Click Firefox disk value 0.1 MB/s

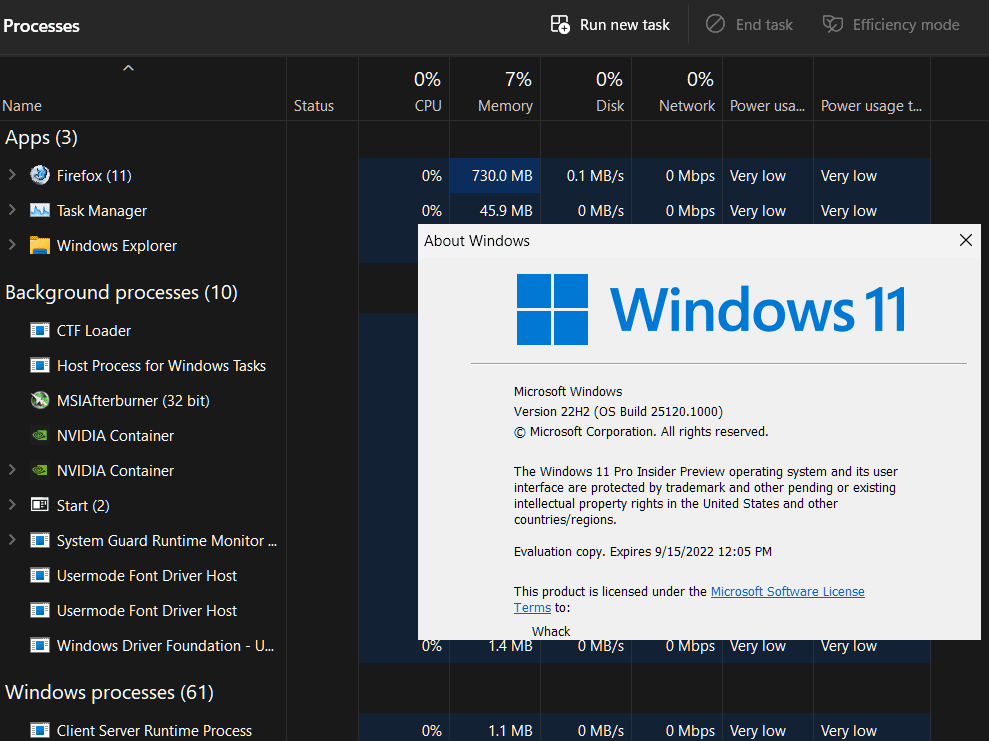[x=595, y=175]
